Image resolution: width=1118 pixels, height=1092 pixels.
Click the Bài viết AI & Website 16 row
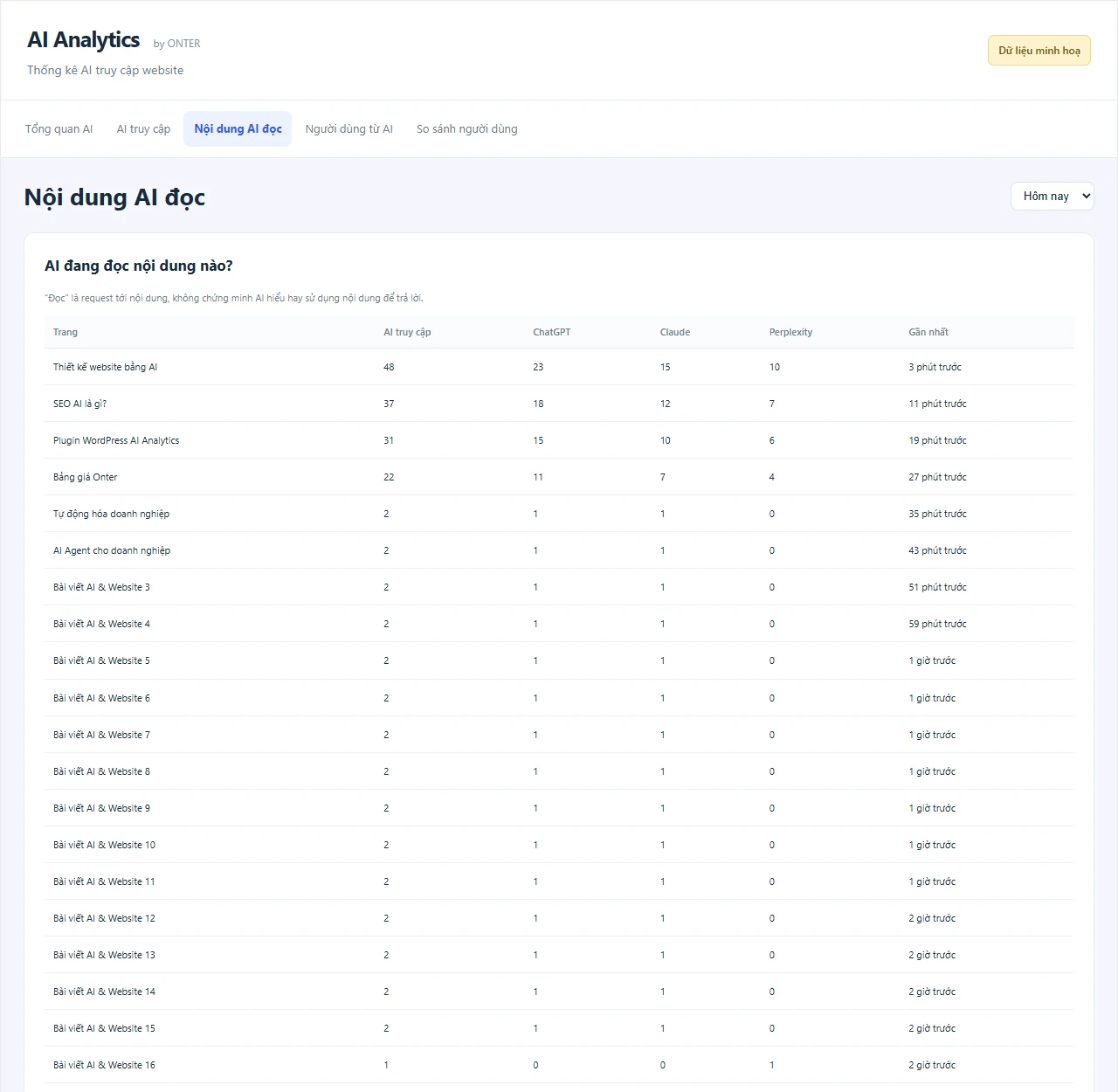559,1065
